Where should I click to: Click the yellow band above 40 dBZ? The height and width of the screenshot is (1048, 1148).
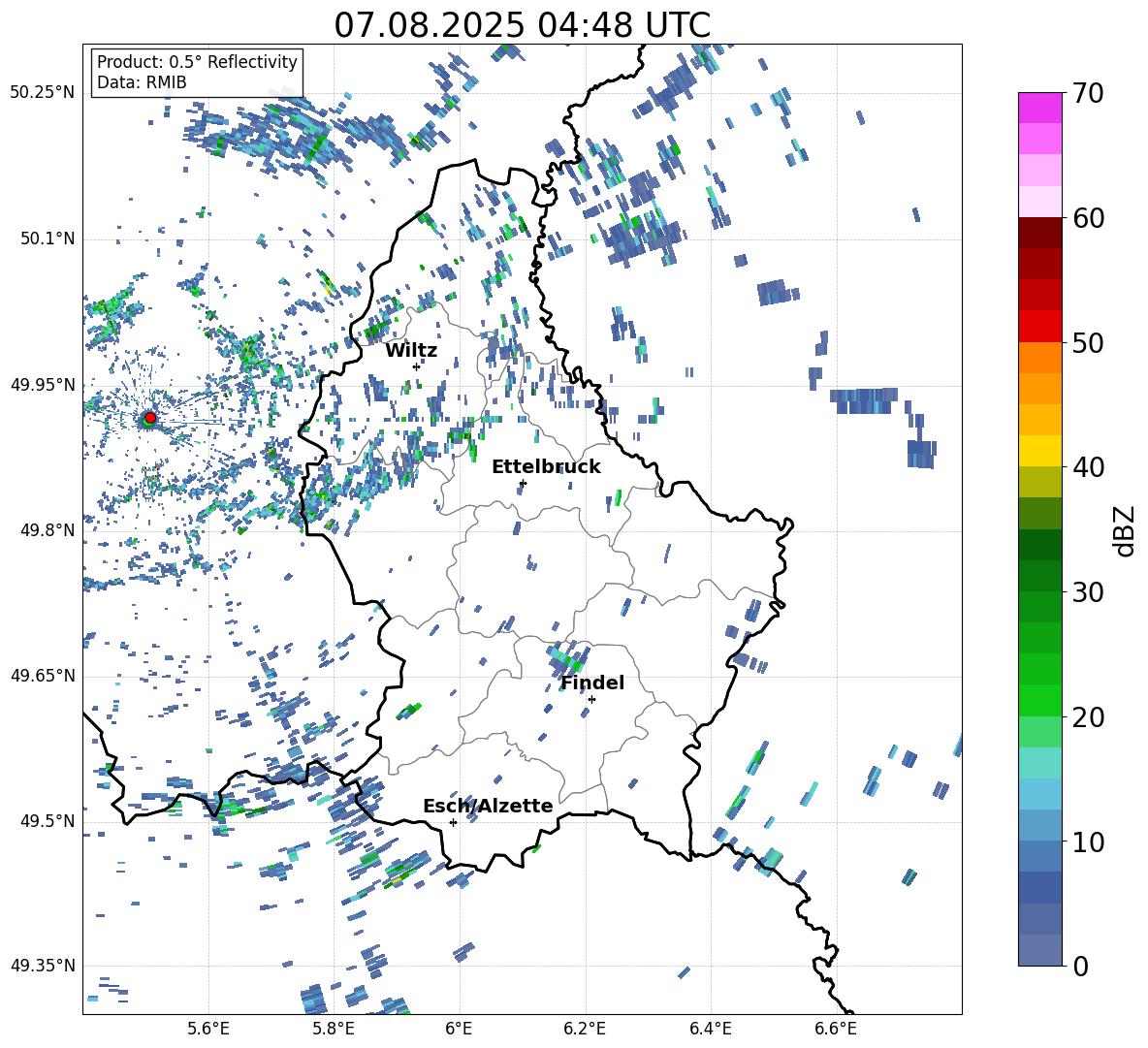click(x=1039, y=451)
